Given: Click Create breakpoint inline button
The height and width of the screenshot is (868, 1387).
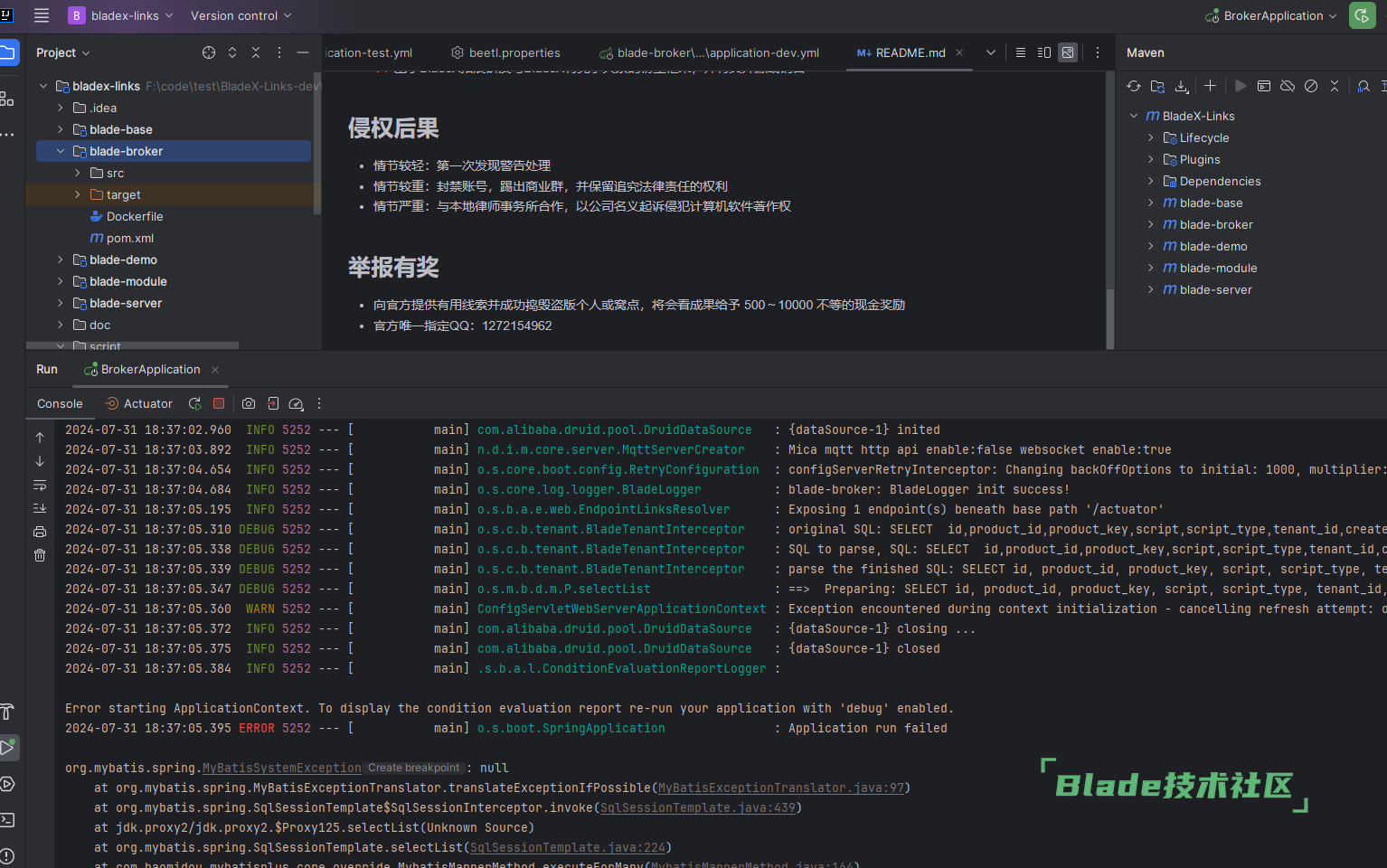Looking at the screenshot, I should [x=414, y=768].
